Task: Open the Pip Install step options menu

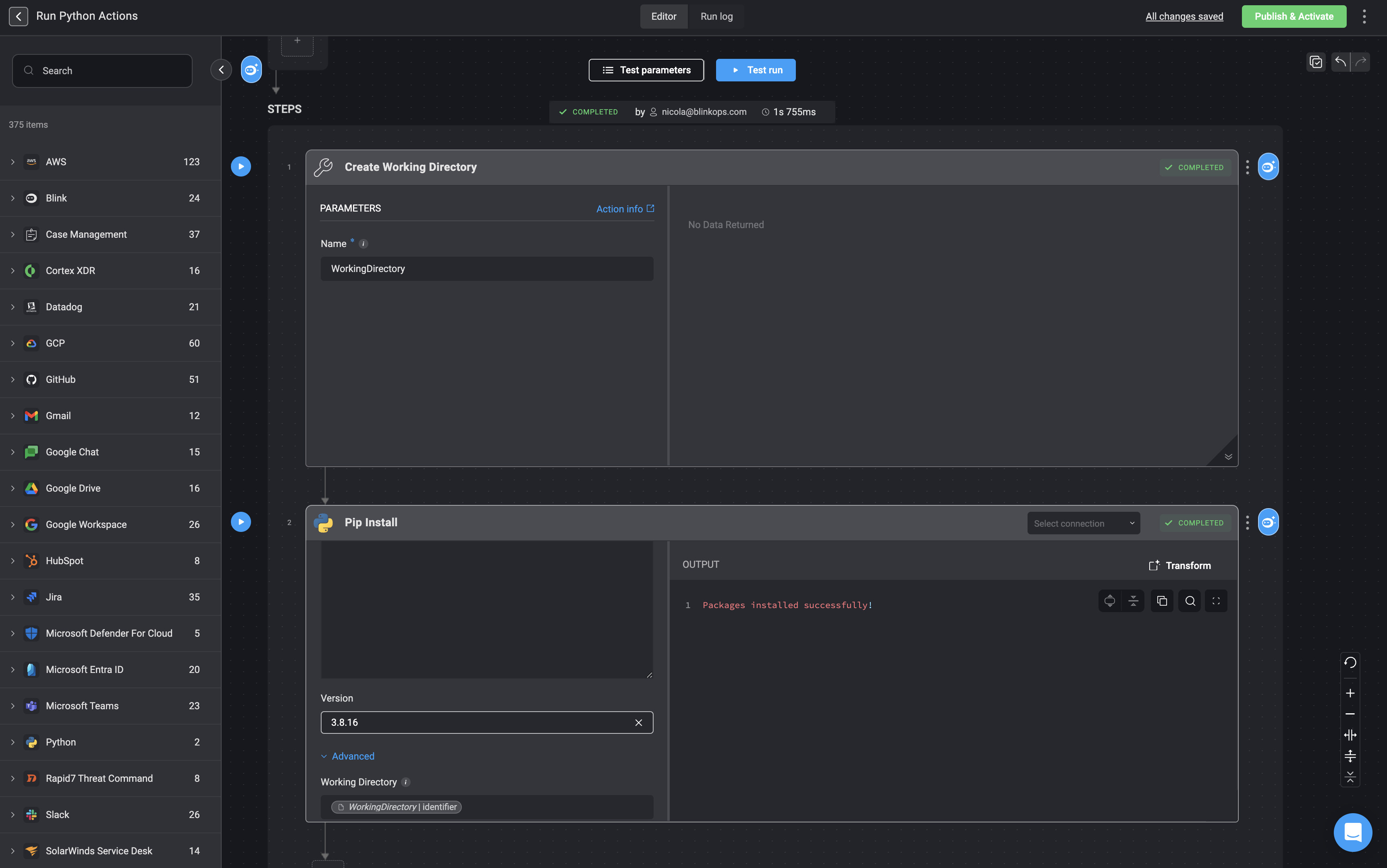Action: point(1247,522)
